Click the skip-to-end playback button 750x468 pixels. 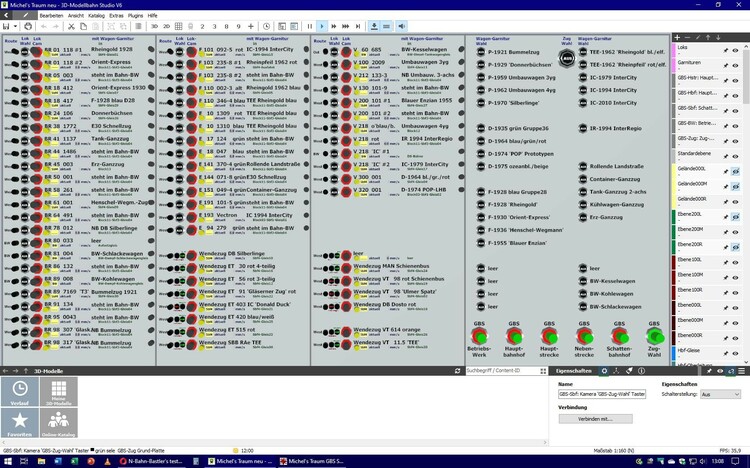tap(358, 26)
